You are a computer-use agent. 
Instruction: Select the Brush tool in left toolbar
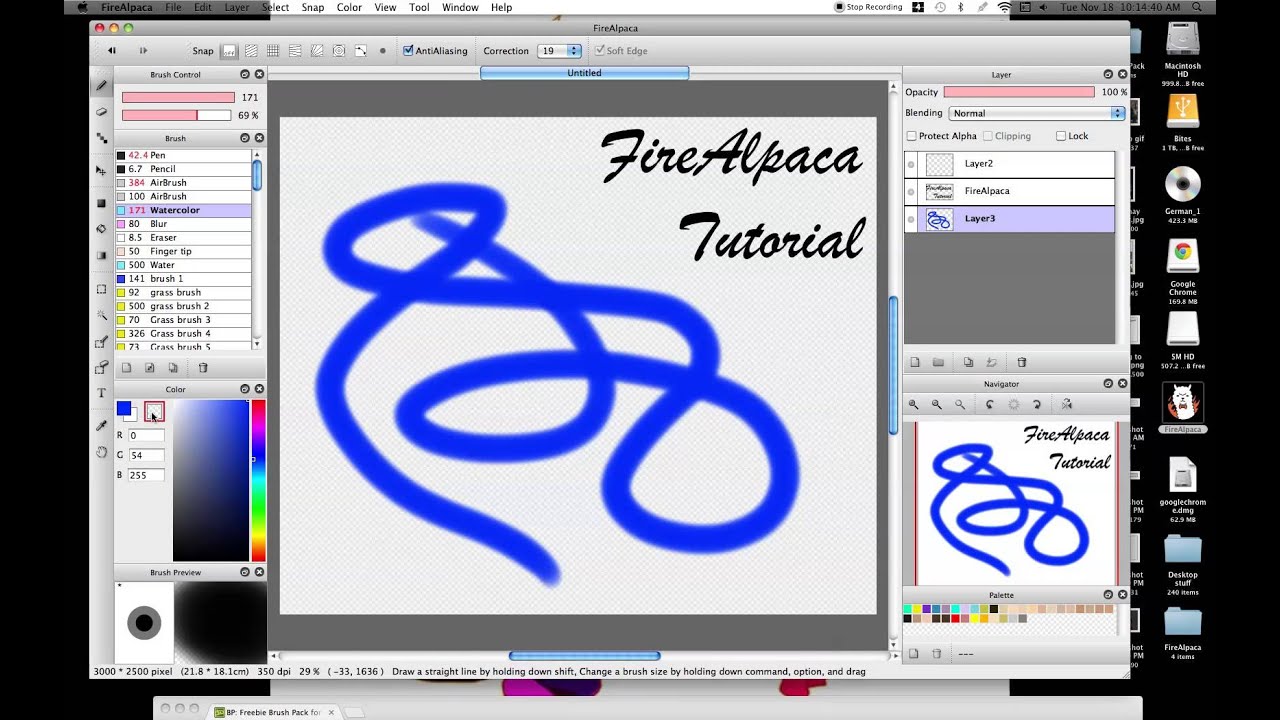(101, 86)
